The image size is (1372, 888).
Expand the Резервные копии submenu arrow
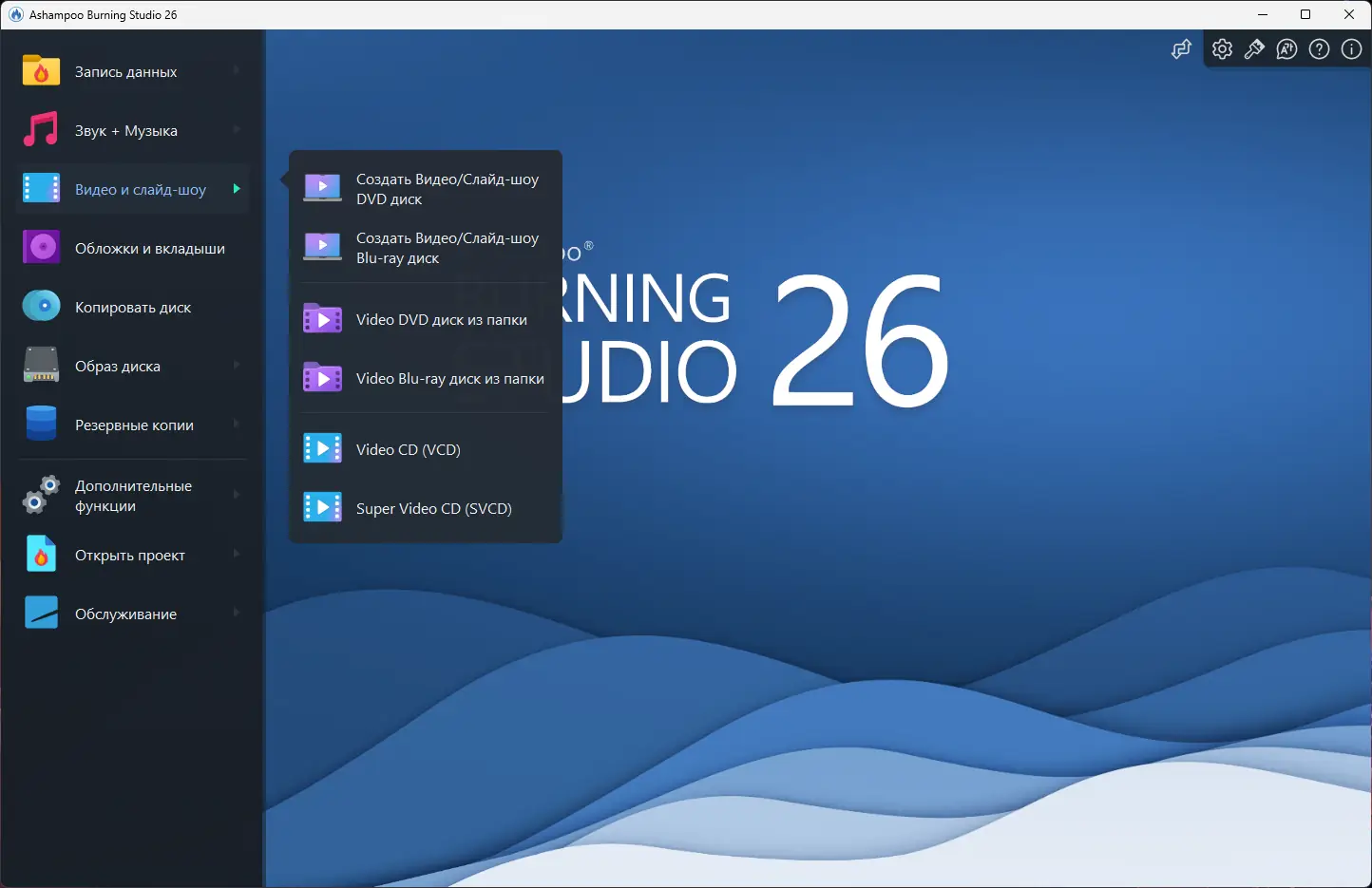click(237, 424)
